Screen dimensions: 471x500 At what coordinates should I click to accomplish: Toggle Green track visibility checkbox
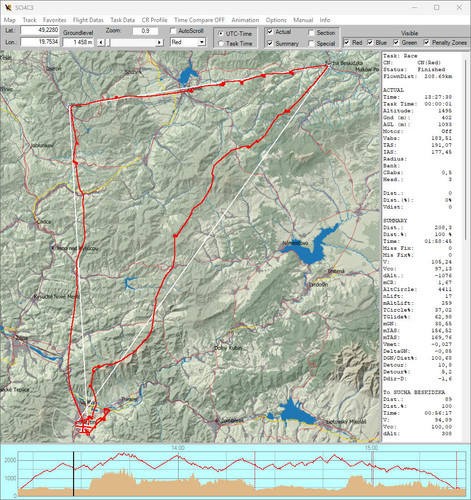pos(396,43)
